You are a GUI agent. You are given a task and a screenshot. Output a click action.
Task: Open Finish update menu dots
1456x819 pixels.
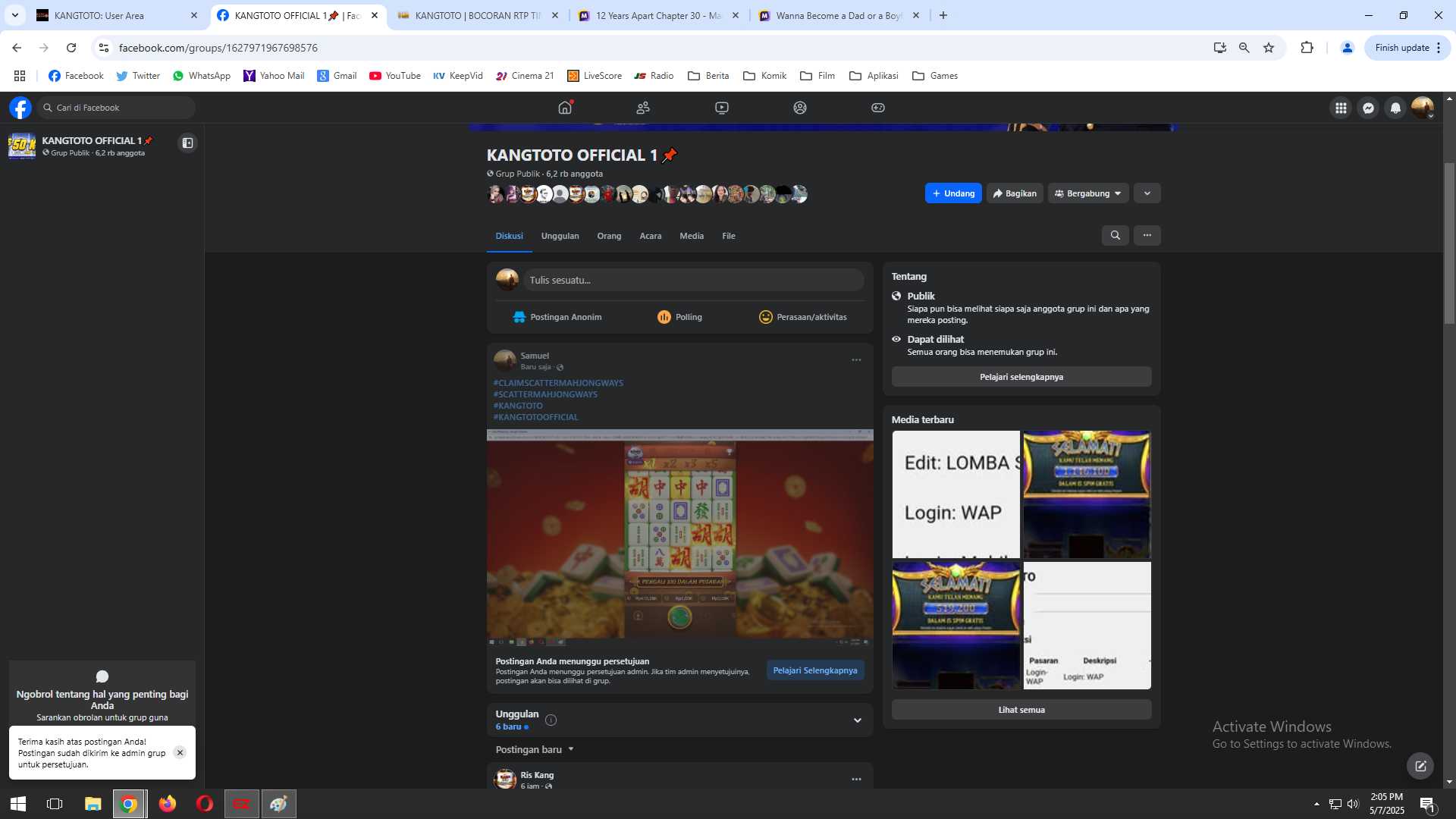1438,48
